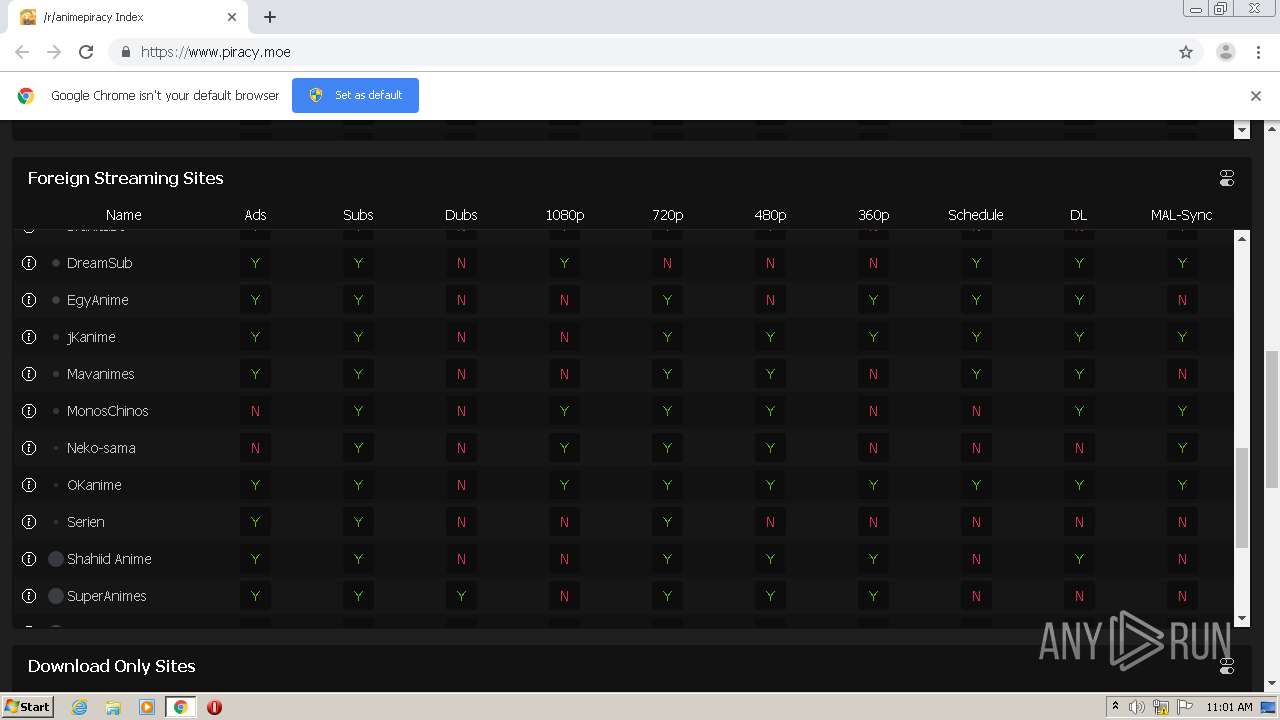Open MonosChinos site link
The image size is (1280, 720).
pyautogui.click(x=107, y=411)
